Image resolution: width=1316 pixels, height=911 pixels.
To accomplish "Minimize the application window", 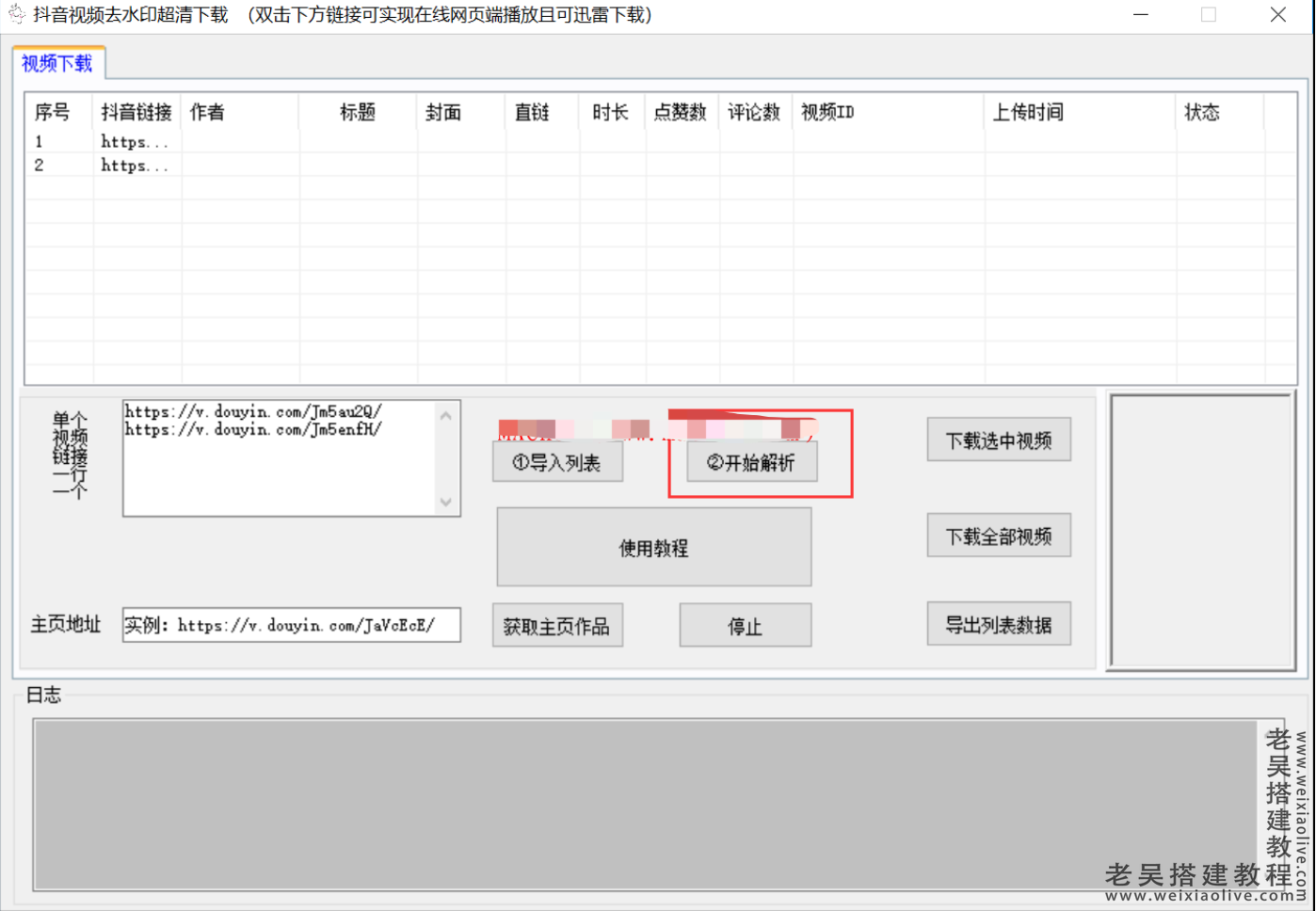I will click(1141, 15).
